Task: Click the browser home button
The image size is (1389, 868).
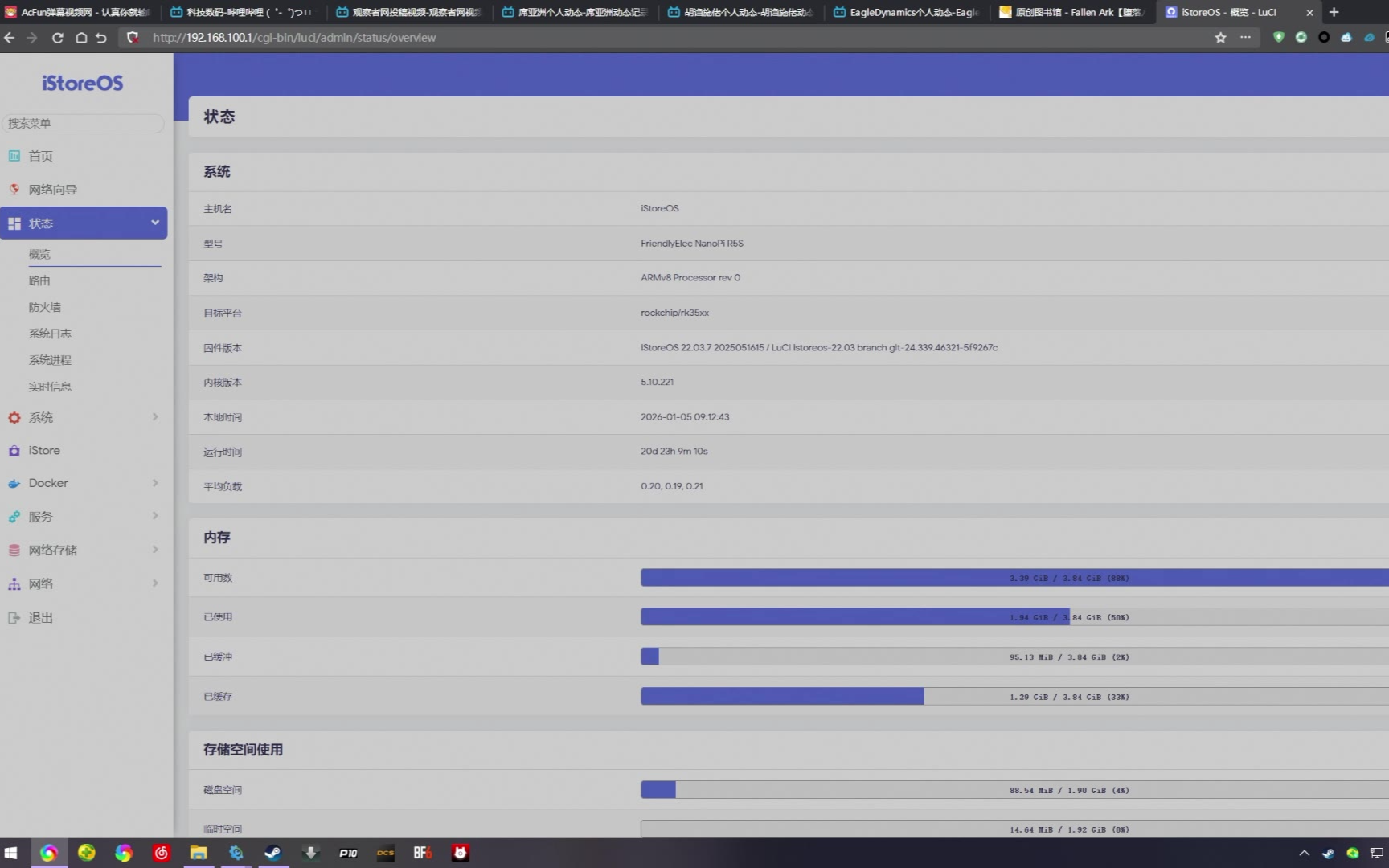Action: coord(81,38)
